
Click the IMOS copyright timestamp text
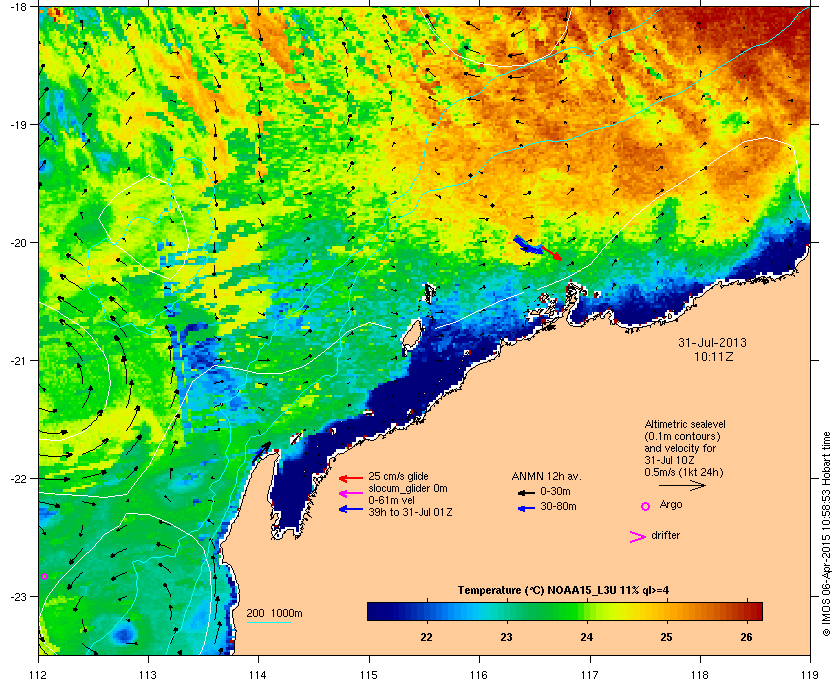click(826, 535)
